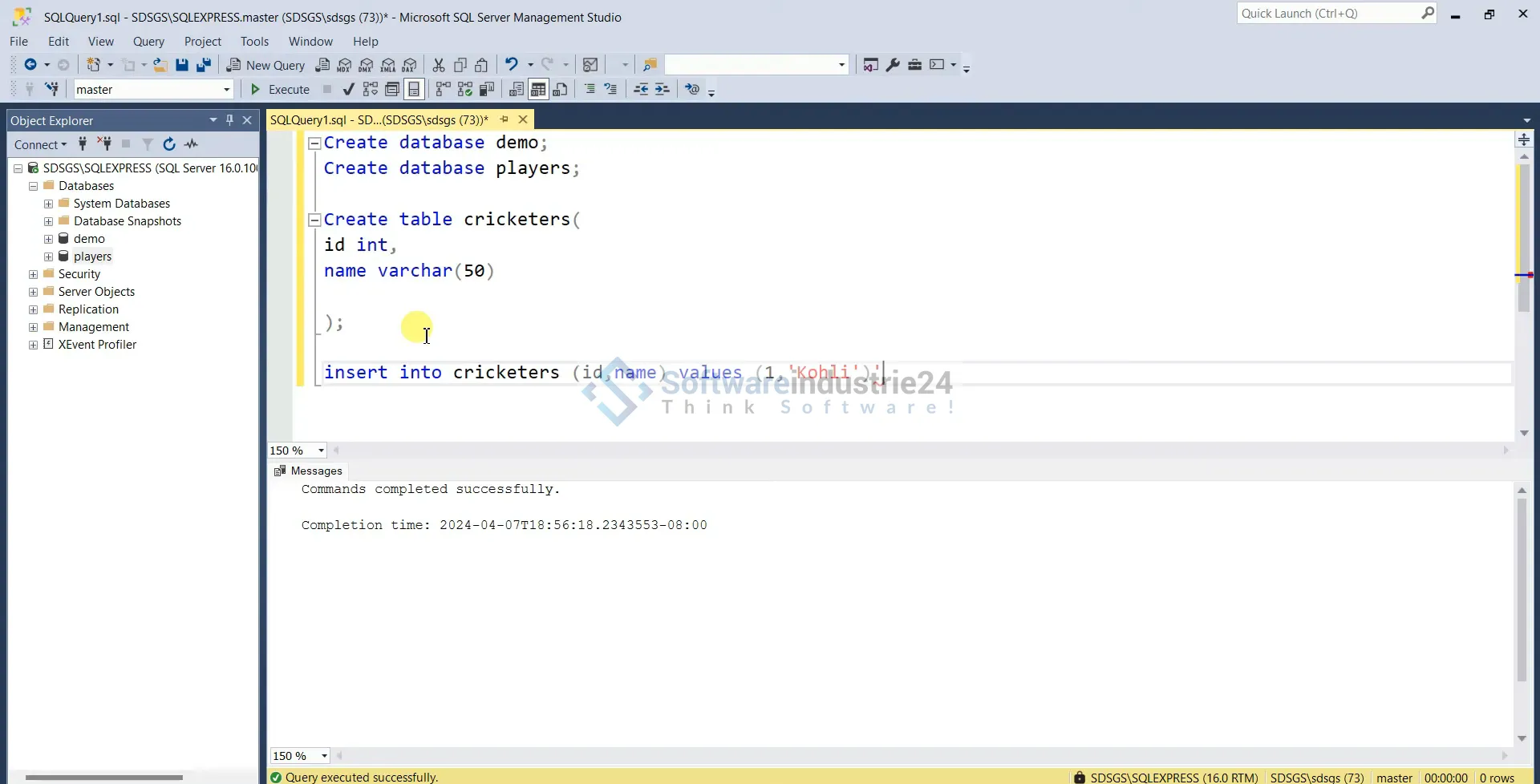Click the Cut scissors icon
The width and height of the screenshot is (1540, 784).
pos(439,66)
